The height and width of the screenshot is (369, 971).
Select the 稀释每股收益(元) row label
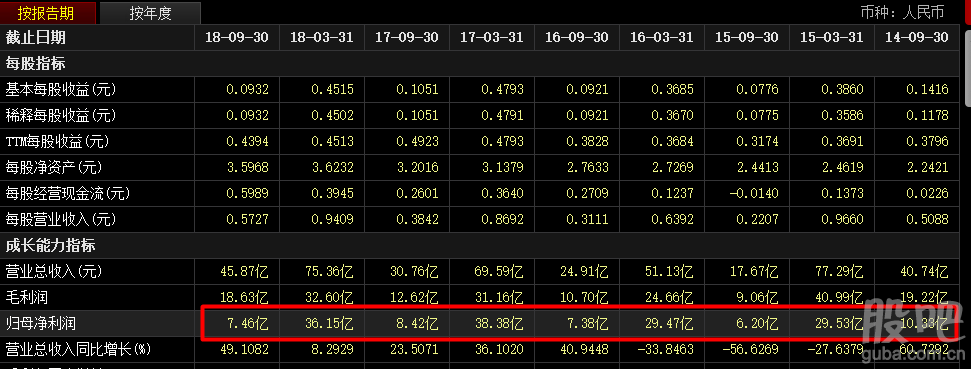click(x=61, y=116)
